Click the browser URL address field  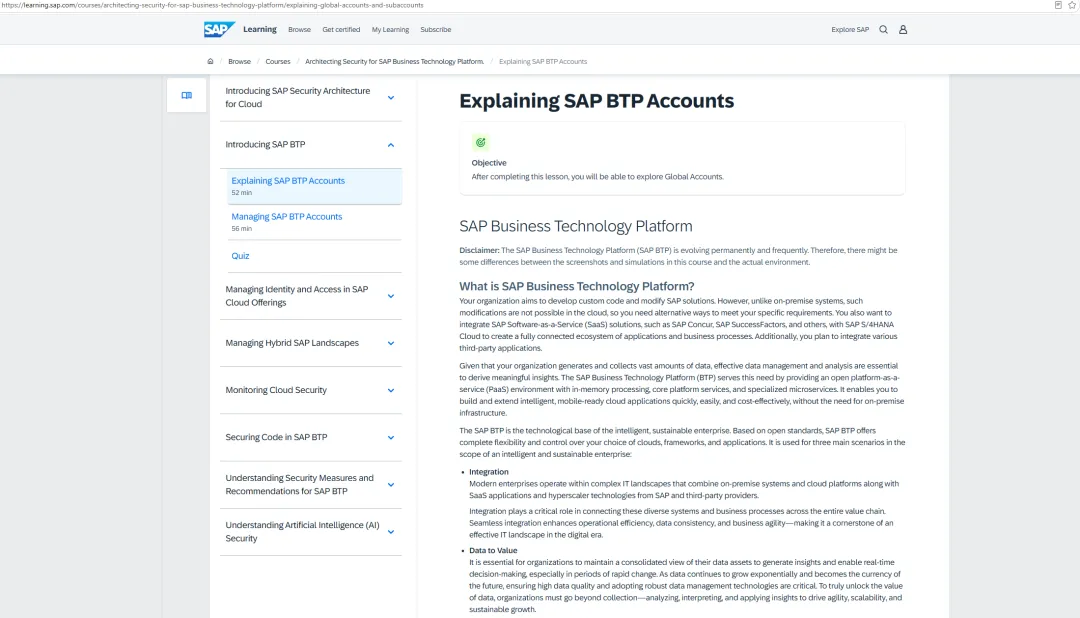(x=212, y=5)
